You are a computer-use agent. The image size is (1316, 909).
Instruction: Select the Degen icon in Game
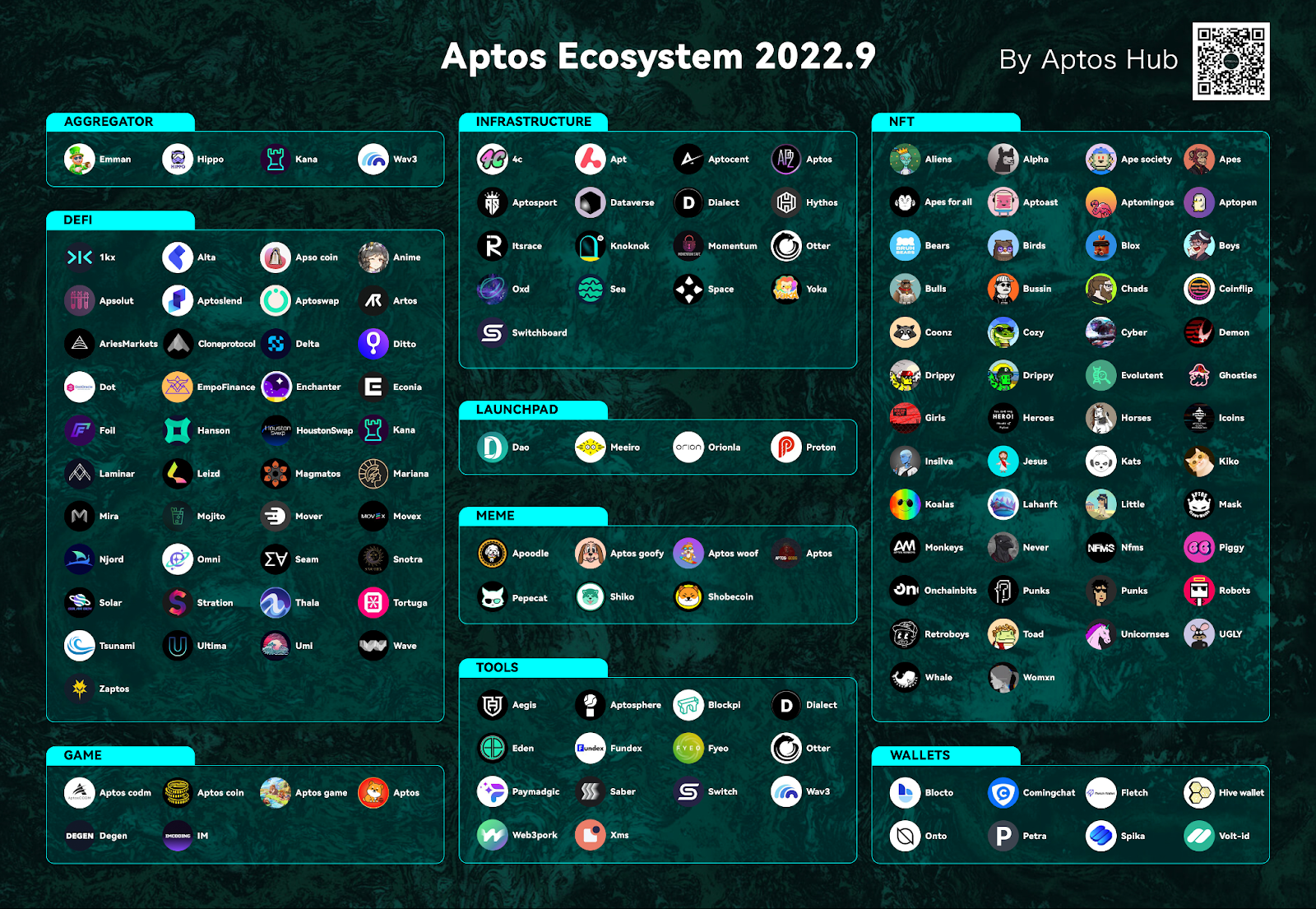(x=80, y=836)
